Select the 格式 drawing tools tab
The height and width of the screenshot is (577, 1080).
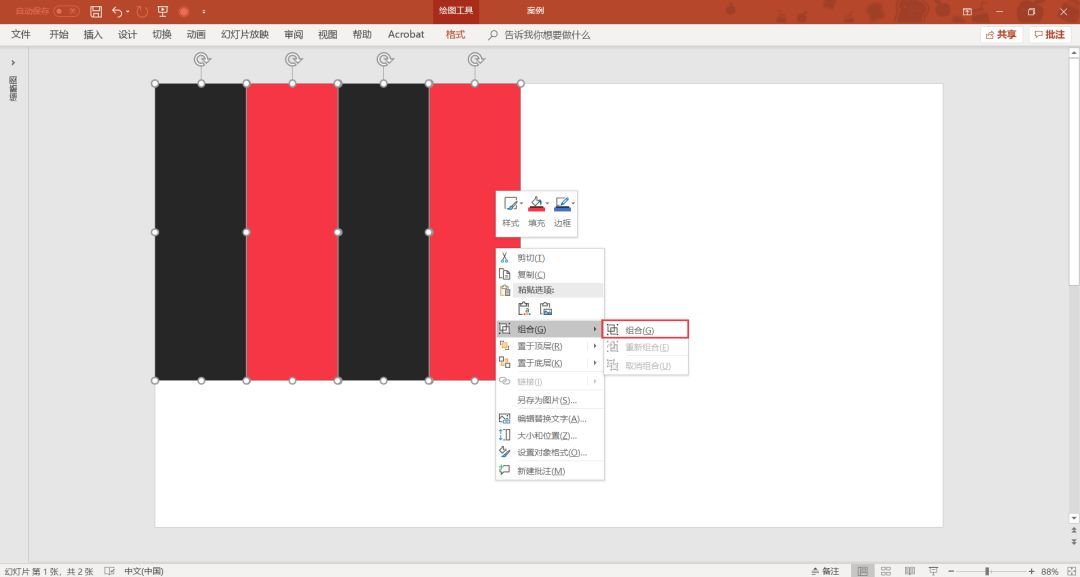click(x=455, y=34)
